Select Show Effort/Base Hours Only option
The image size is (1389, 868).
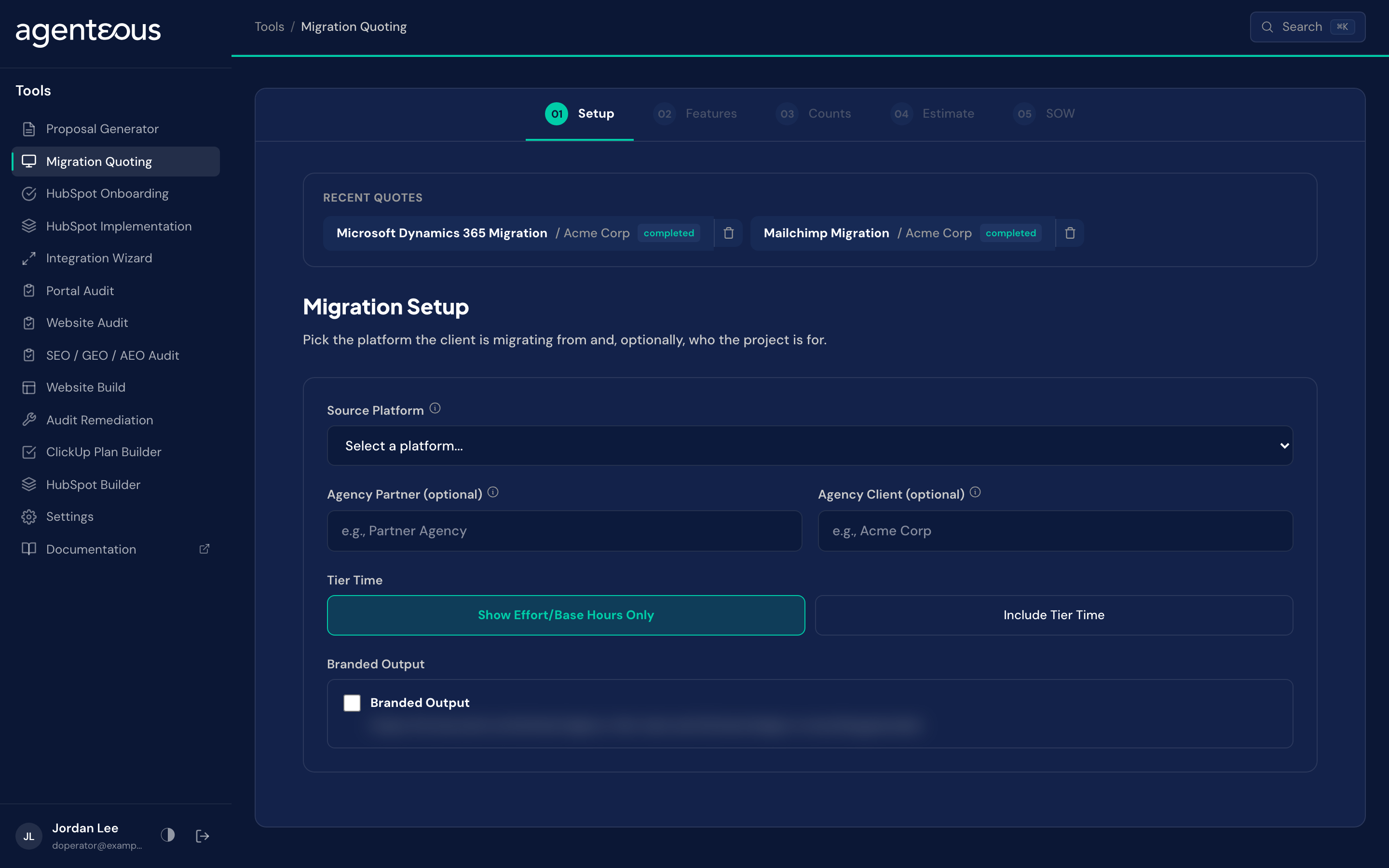(x=566, y=615)
